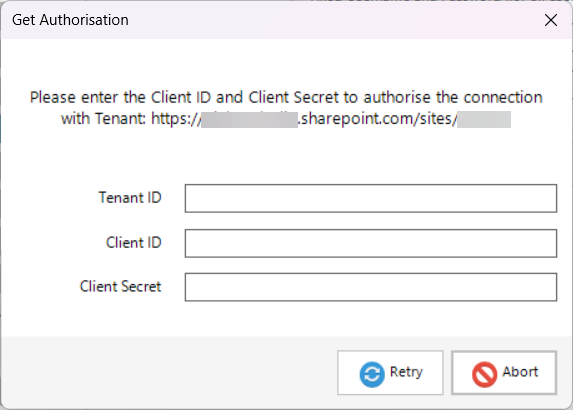
Task: Click the 'Please enter the Client ID' instruction line
Action: point(286,98)
